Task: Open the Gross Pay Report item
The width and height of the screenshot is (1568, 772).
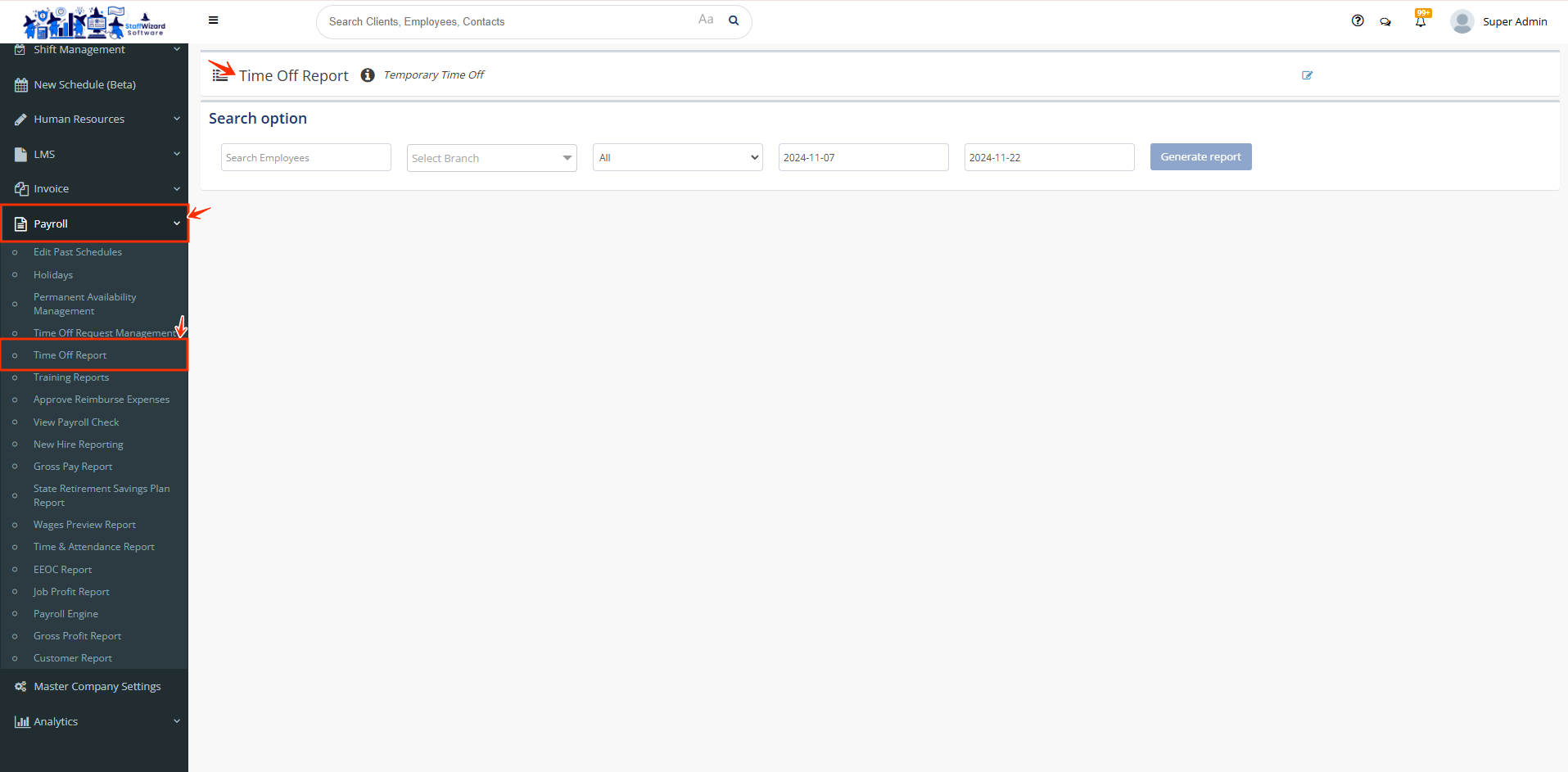Action: click(73, 467)
